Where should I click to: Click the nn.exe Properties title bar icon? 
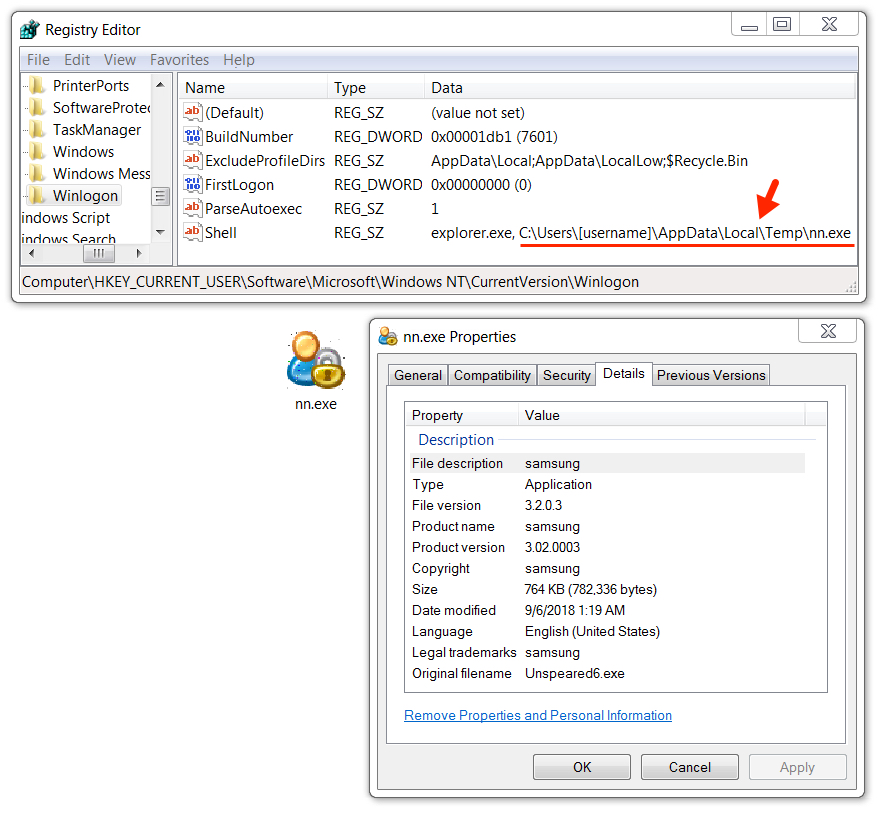coord(388,337)
